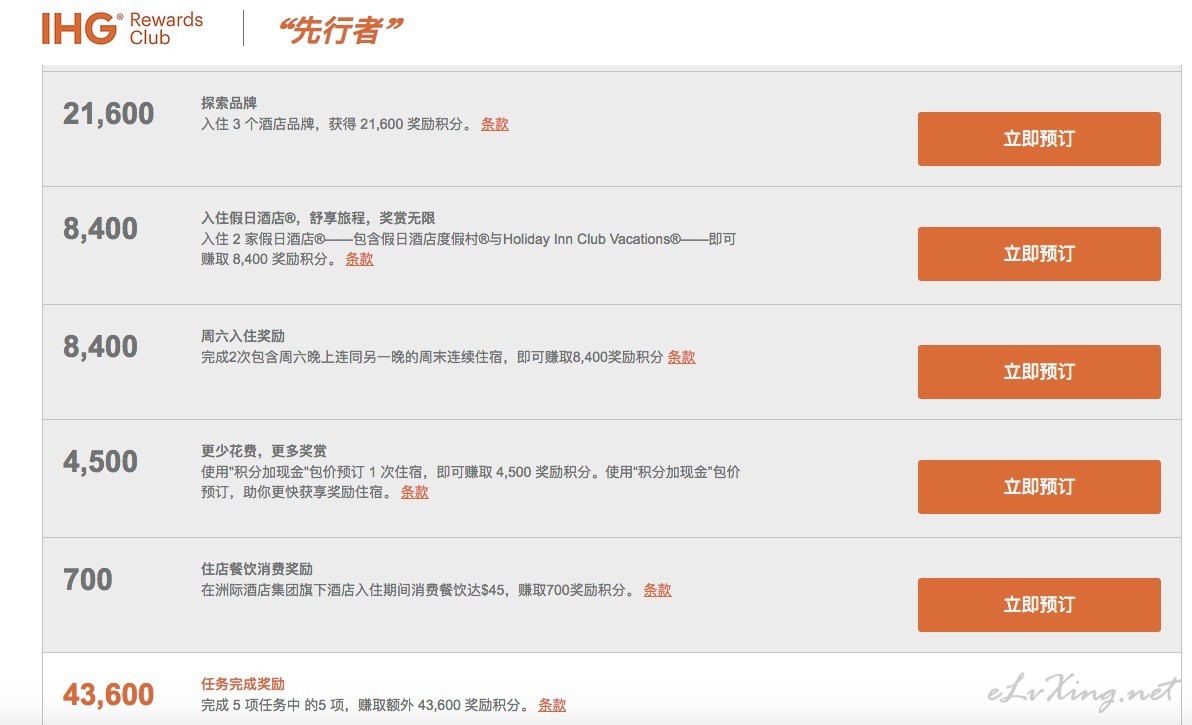
Task: Click the 700 points value
Action: (x=87, y=580)
